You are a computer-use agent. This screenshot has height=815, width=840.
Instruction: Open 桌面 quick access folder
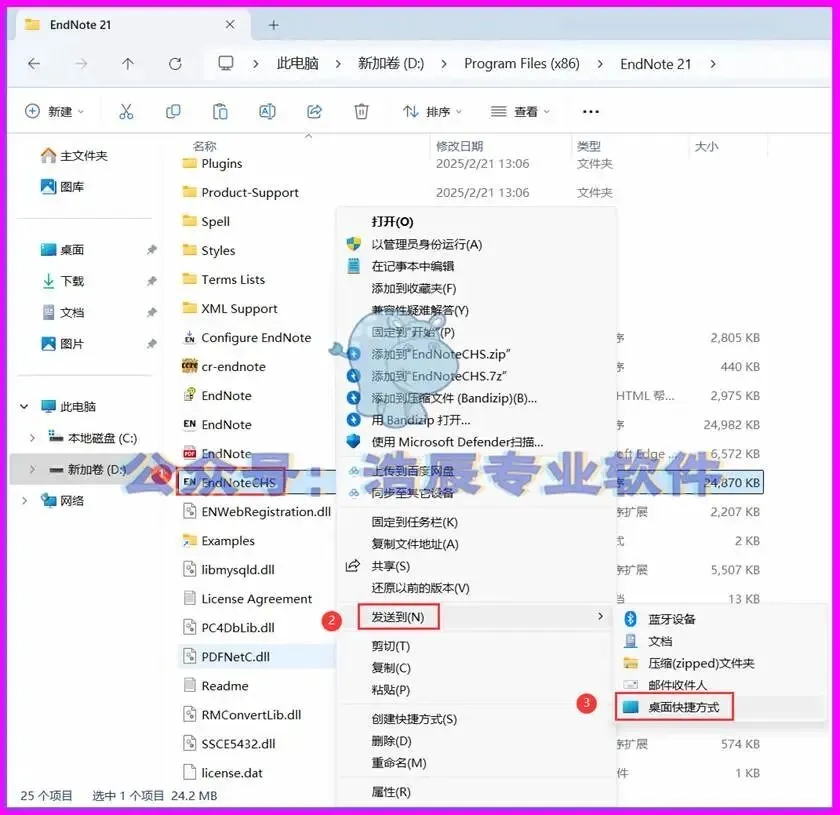coord(63,250)
